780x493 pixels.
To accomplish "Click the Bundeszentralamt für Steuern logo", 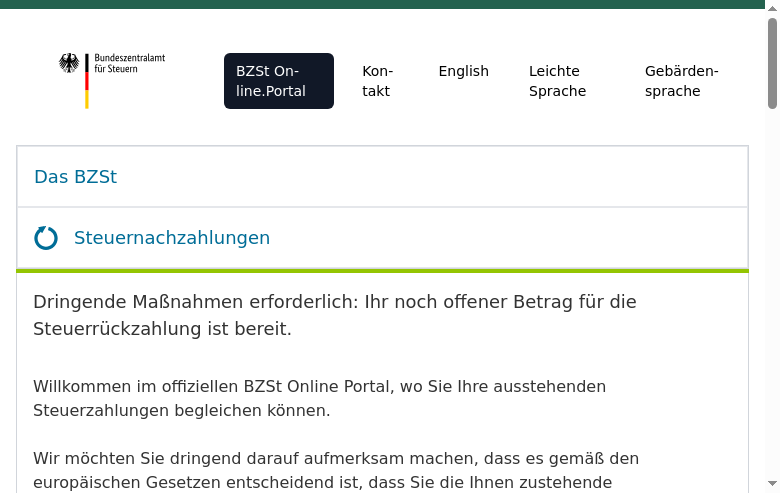I will [x=112, y=81].
